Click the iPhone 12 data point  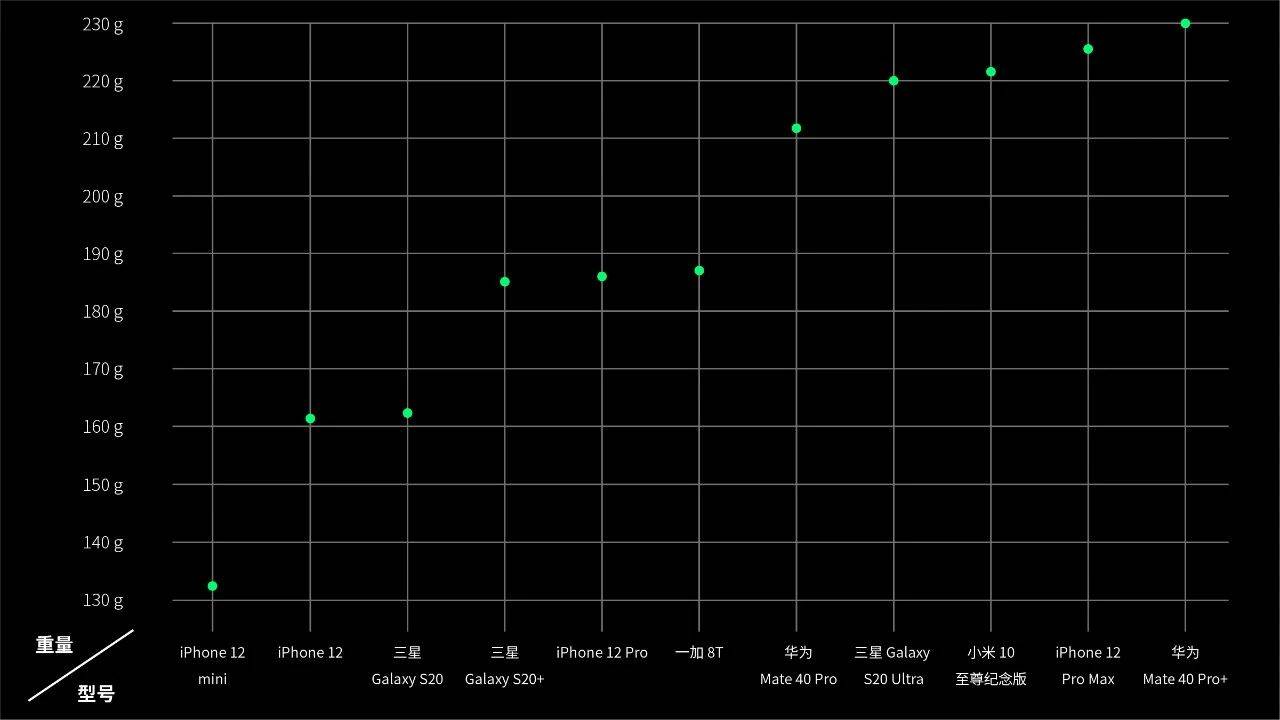pos(310,418)
